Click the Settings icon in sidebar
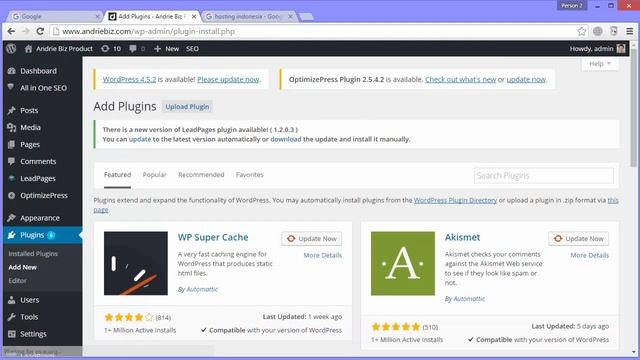This screenshot has width=640, height=360. pyautogui.click(x=11, y=334)
